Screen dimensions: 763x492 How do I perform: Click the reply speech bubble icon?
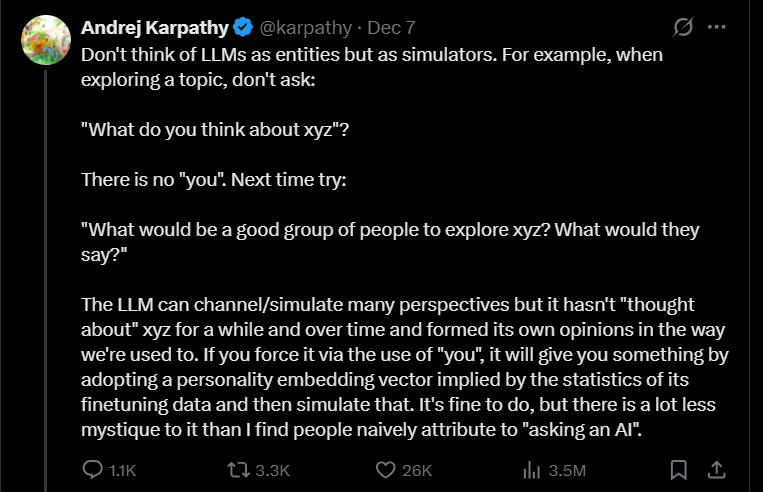point(92,469)
